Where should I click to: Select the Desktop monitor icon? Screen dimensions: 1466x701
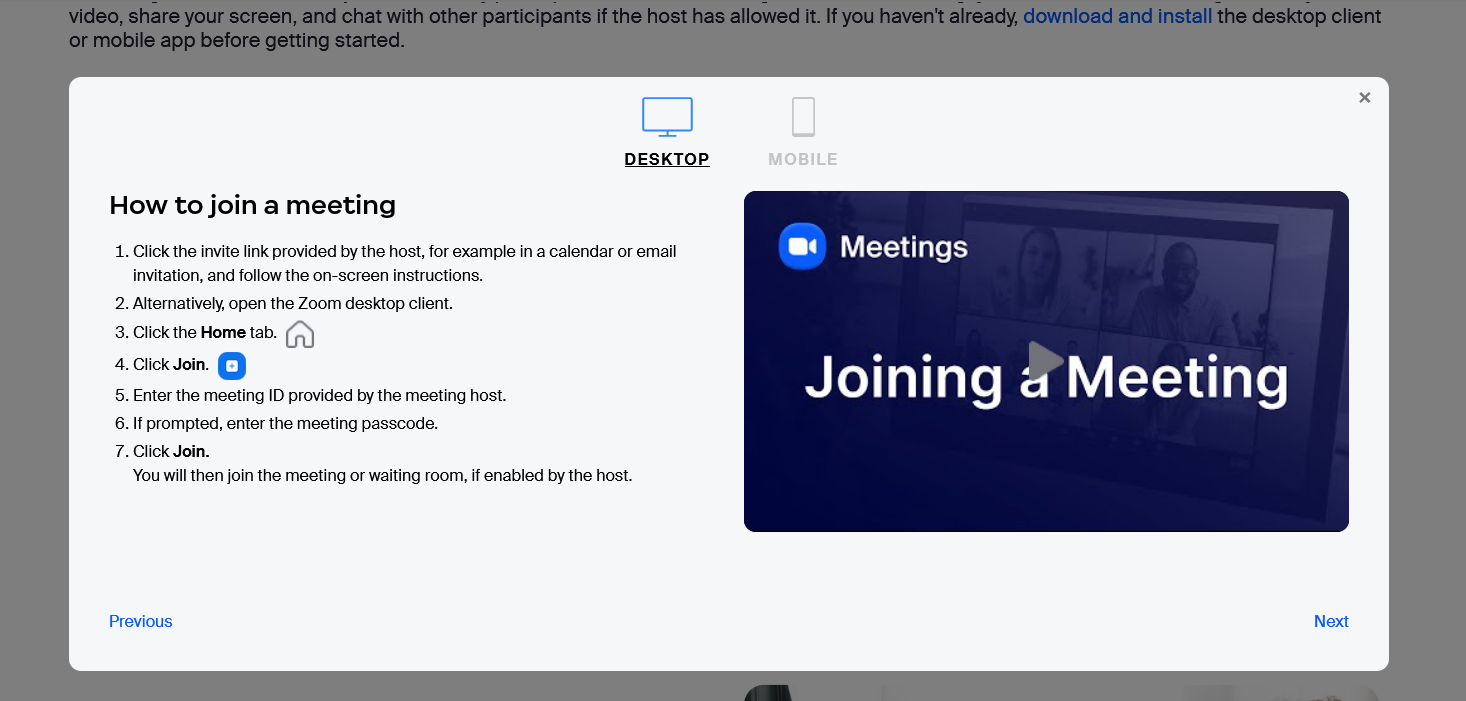666,115
